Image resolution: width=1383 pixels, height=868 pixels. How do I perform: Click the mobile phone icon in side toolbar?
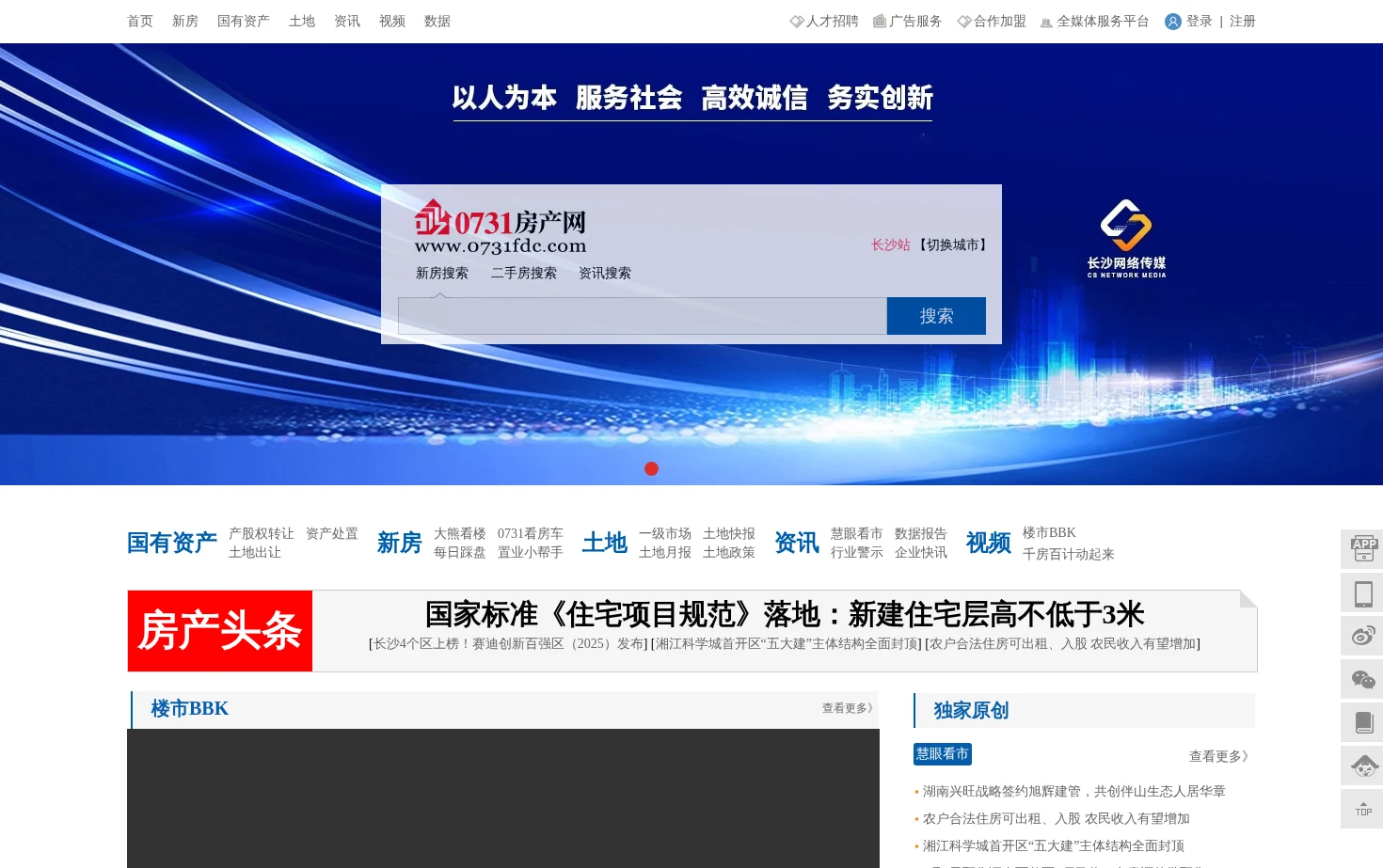click(x=1363, y=592)
